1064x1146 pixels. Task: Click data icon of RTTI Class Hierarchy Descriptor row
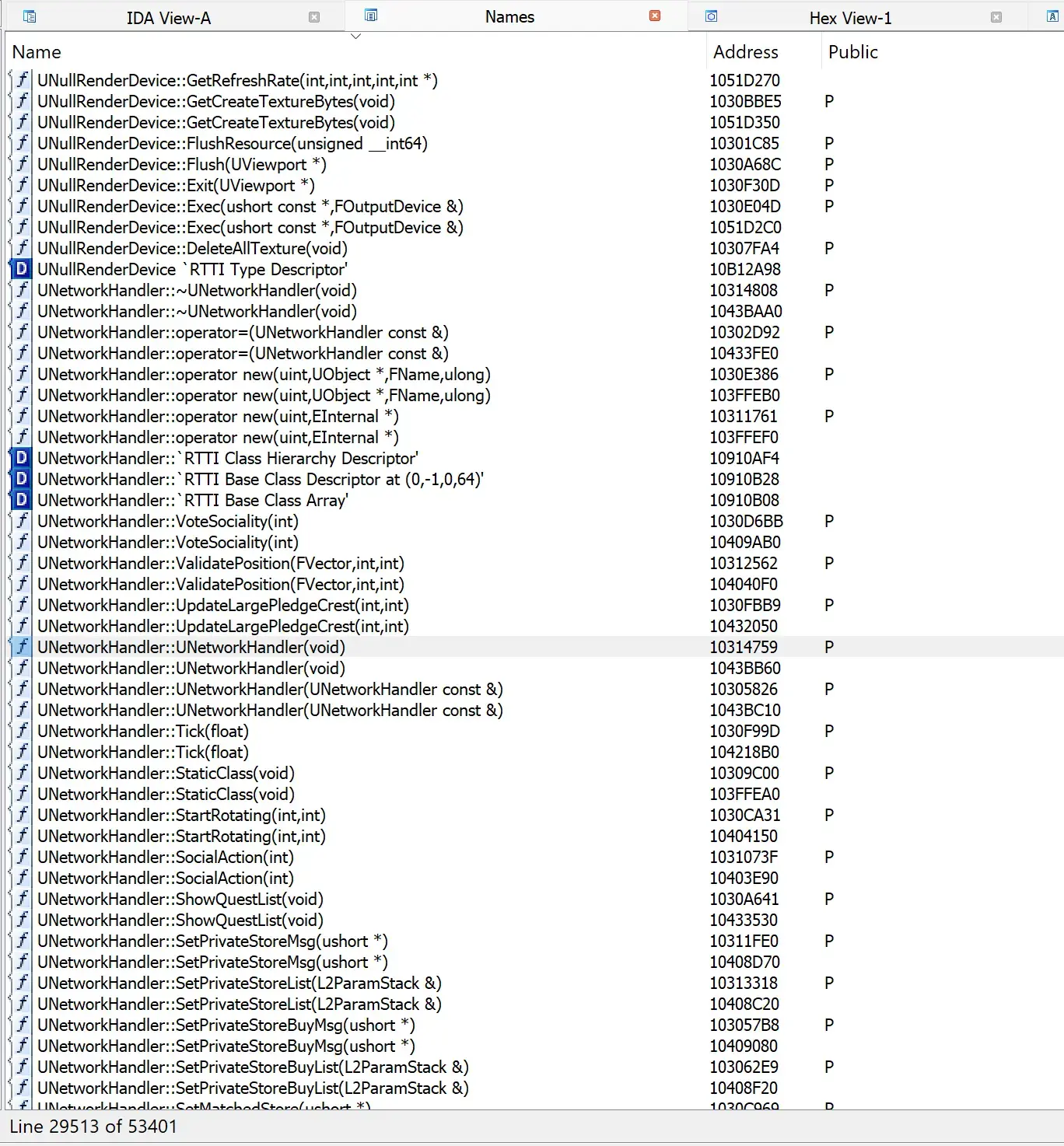coord(22,458)
